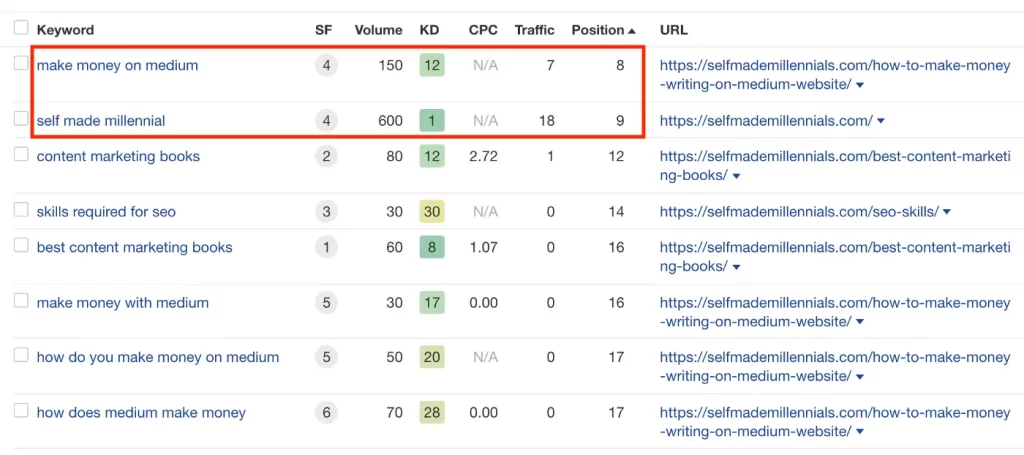Click KD badge 30 in seo skills row
1024x455 pixels.
[431, 212]
